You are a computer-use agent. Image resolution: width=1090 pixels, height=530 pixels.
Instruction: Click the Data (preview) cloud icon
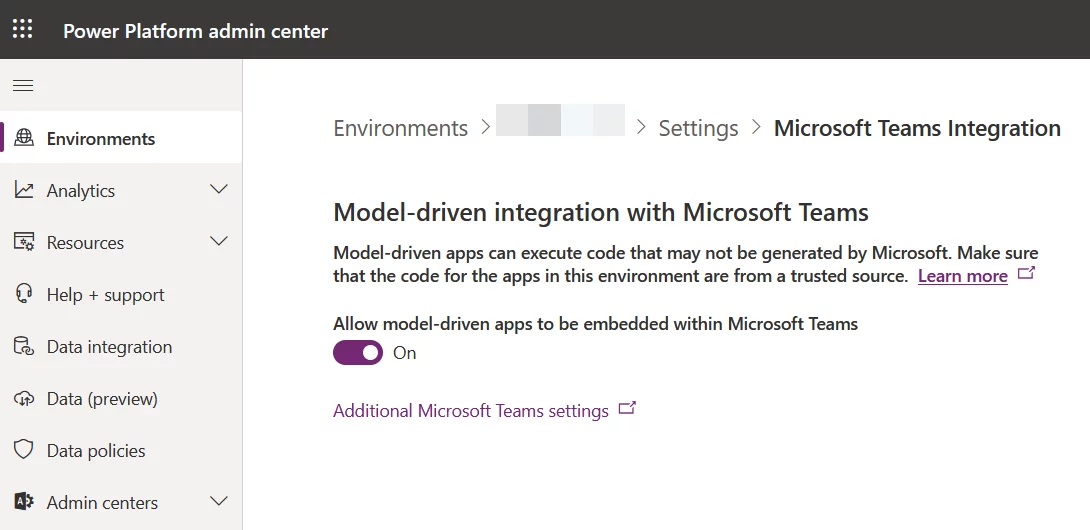24,399
